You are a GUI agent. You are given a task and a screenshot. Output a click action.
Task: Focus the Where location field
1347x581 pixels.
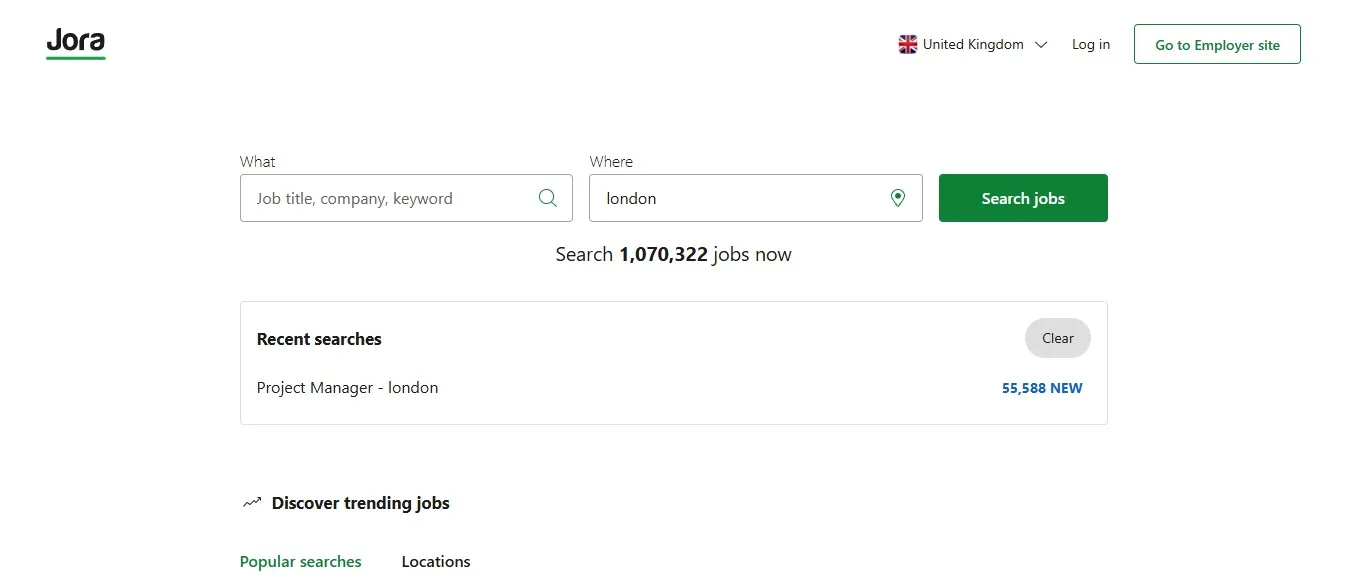point(756,198)
